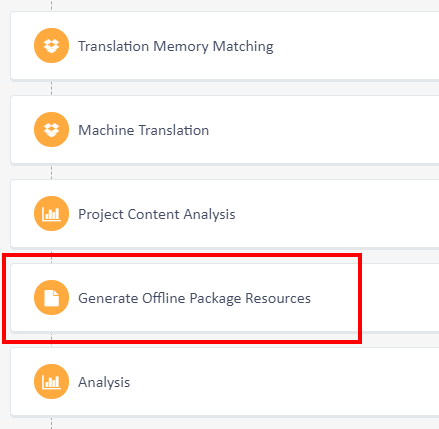Select the Analysis text label
Viewport: 439px width, 429px height.
point(104,382)
